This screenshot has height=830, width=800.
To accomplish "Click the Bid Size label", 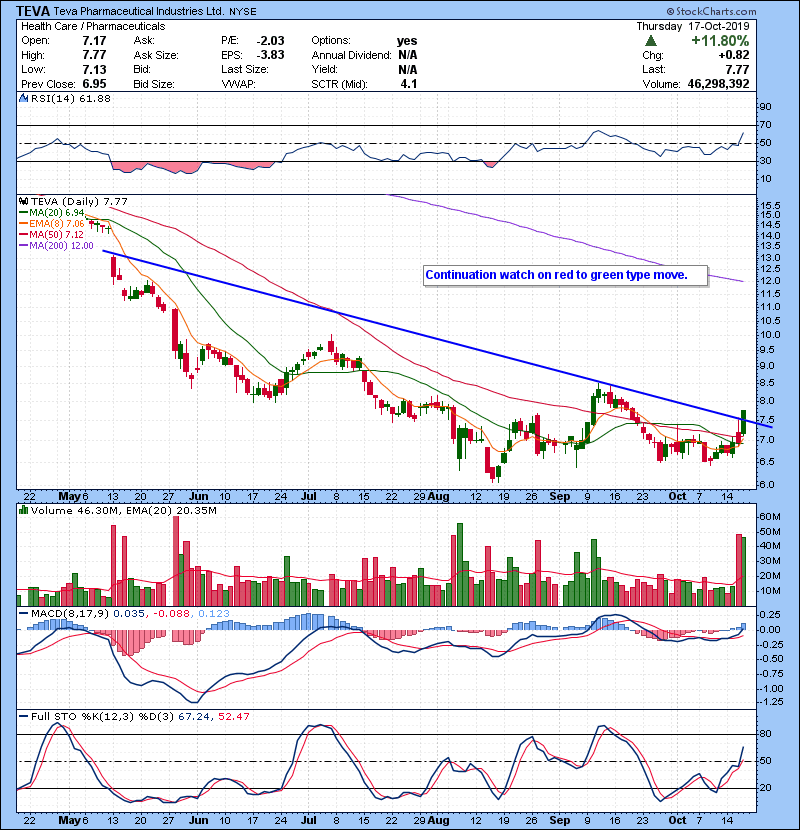I will tap(154, 84).
